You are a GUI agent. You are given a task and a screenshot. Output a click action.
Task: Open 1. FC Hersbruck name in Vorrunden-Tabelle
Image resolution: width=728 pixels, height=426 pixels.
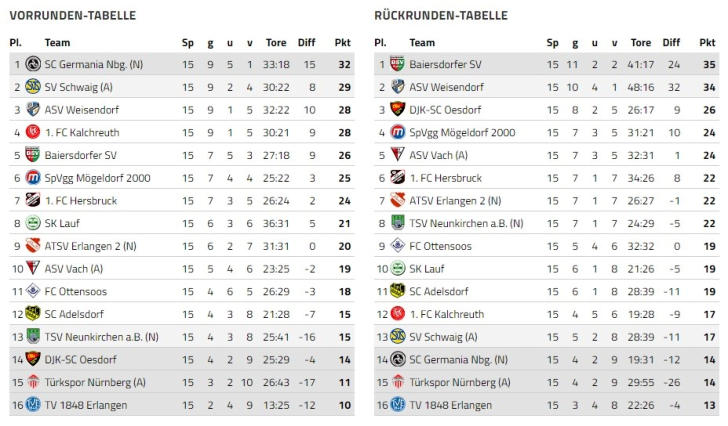tap(82, 200)
